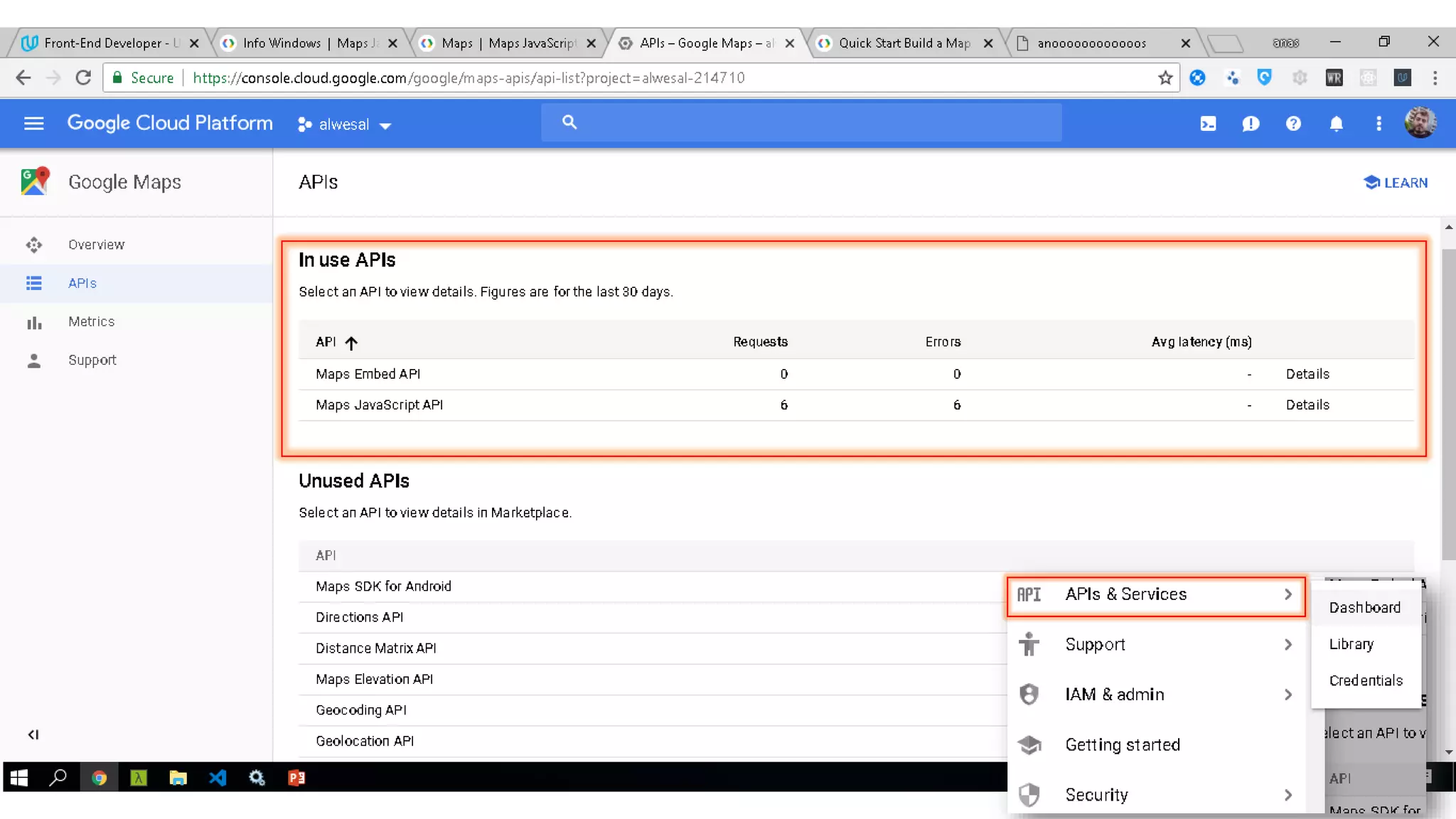Choose Credentials from the submenu

click(x=1366, y=680)
